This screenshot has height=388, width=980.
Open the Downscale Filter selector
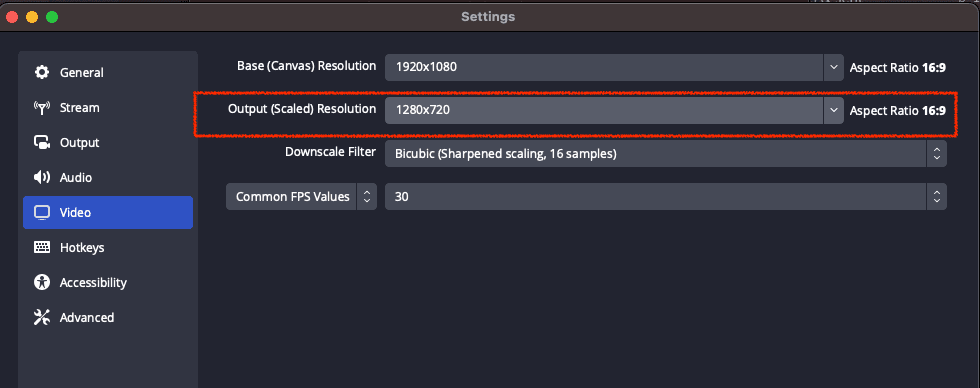click(666, 154)
